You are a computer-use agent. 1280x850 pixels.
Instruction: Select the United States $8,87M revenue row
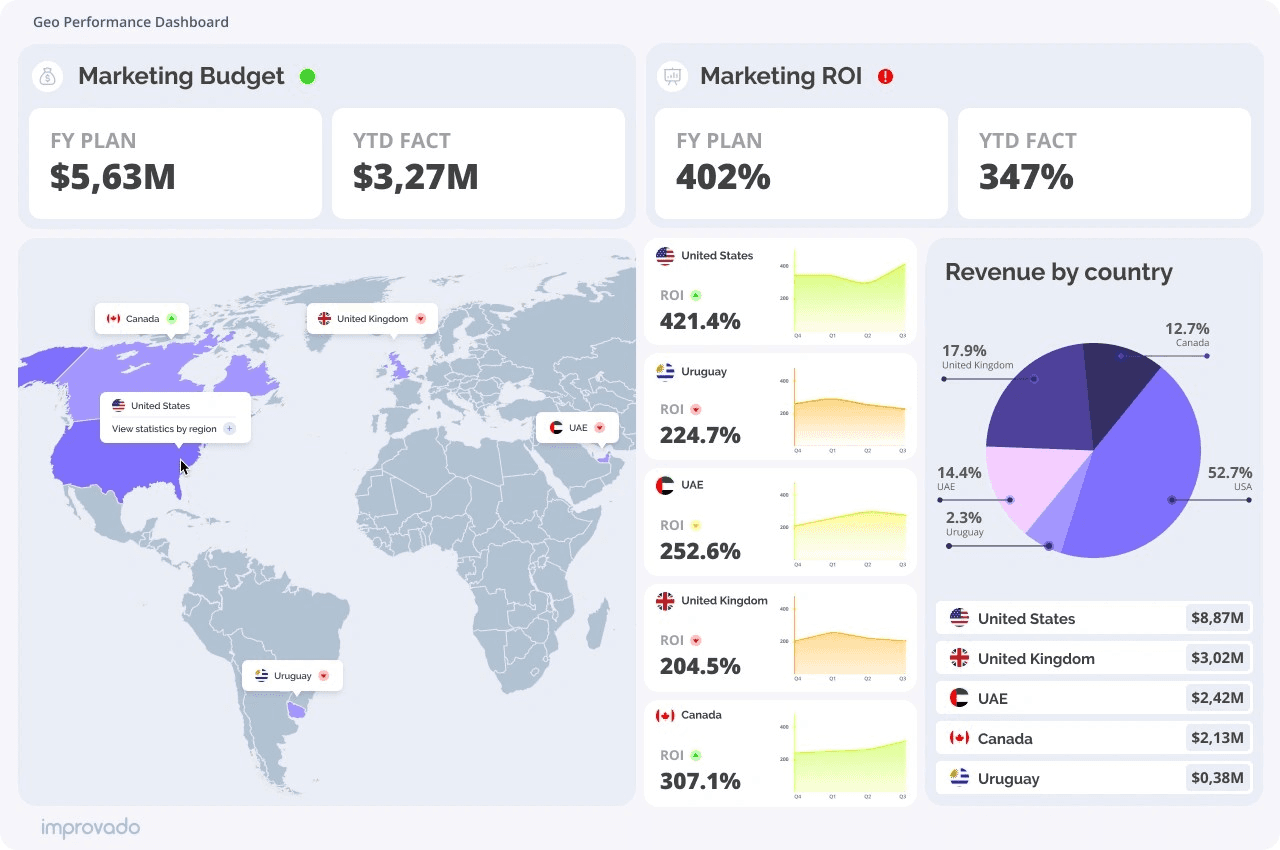1093,618
